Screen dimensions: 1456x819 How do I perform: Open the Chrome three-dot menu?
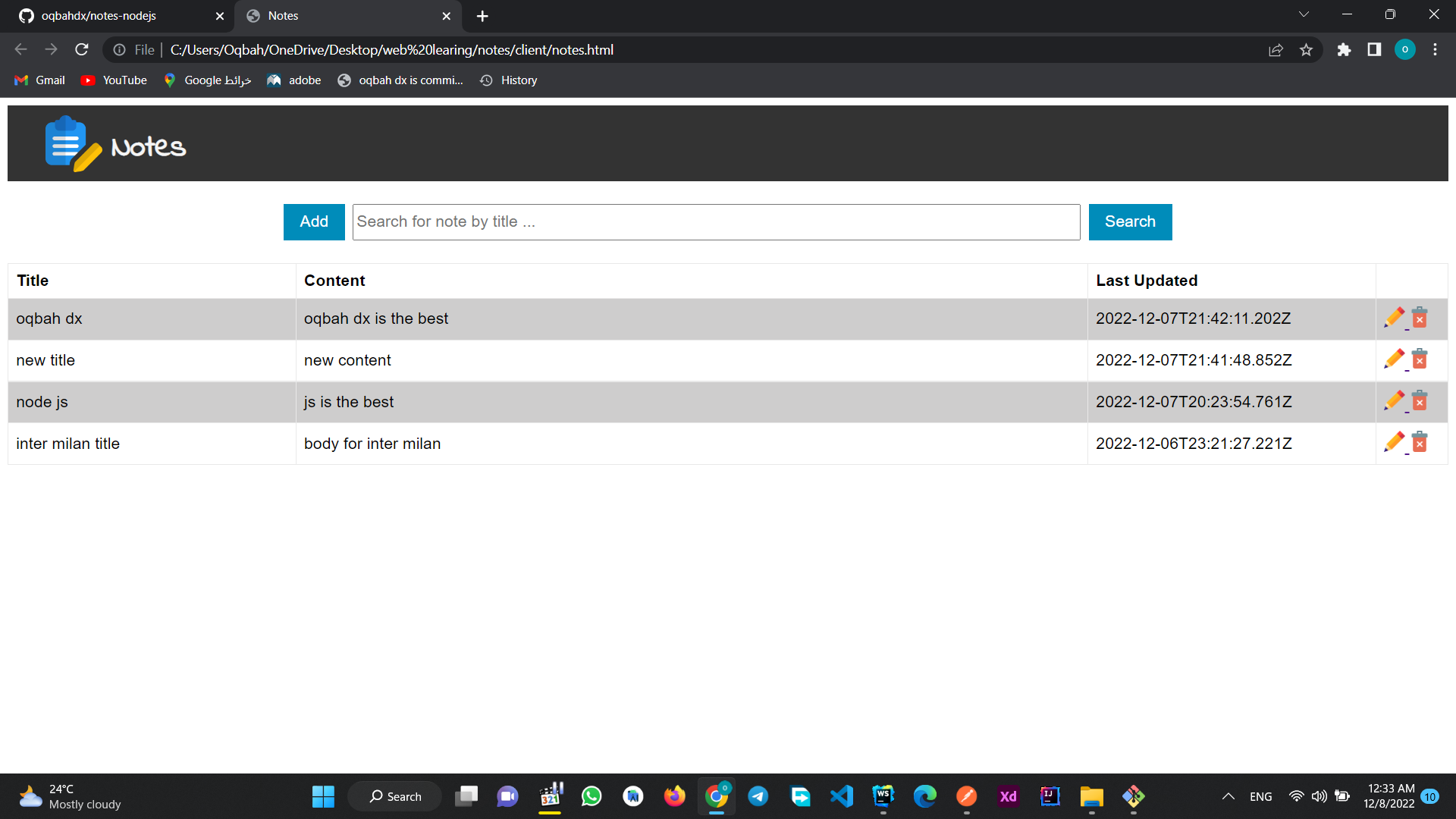1435,49
